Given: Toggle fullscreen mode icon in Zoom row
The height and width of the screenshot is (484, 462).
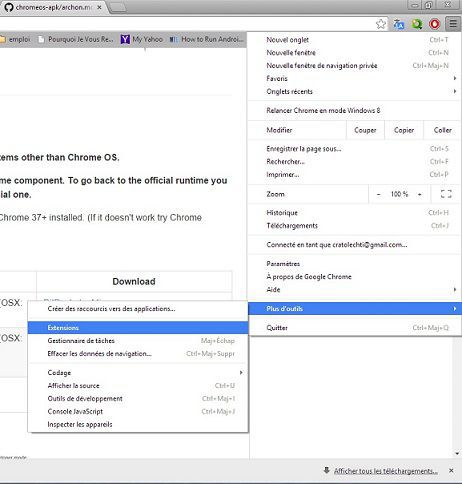Looking at the screenshot, I should 446,194.
